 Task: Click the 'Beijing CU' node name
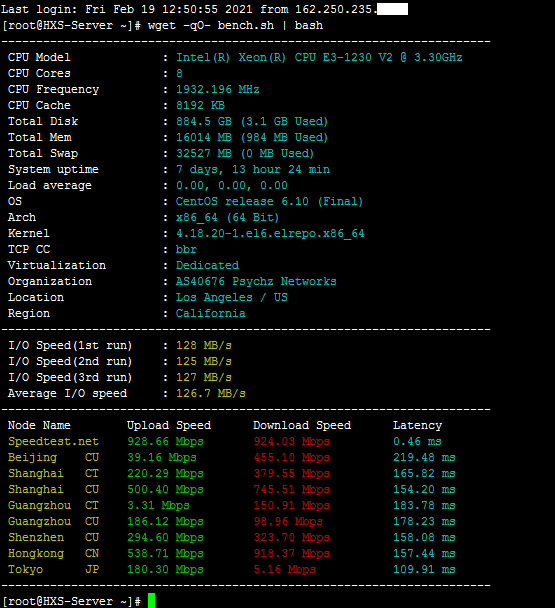point(54,457)
